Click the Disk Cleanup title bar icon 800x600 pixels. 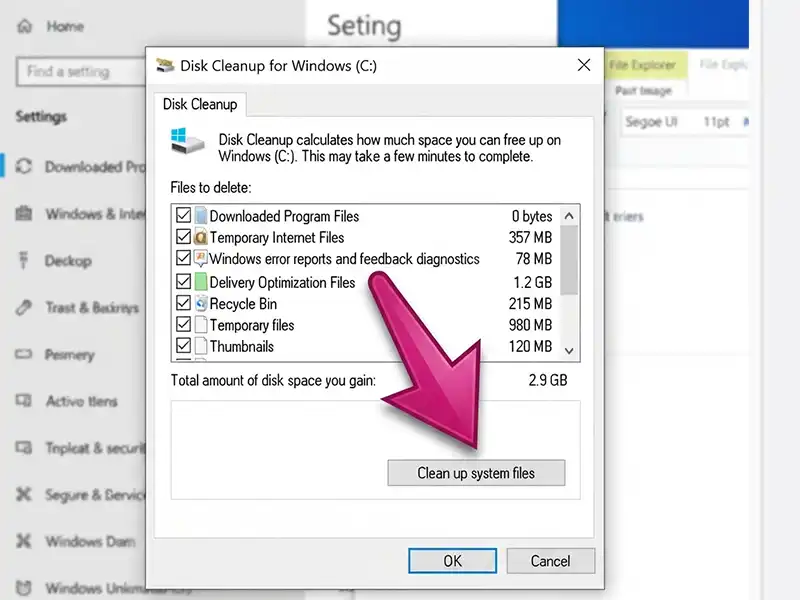point(165,65)
